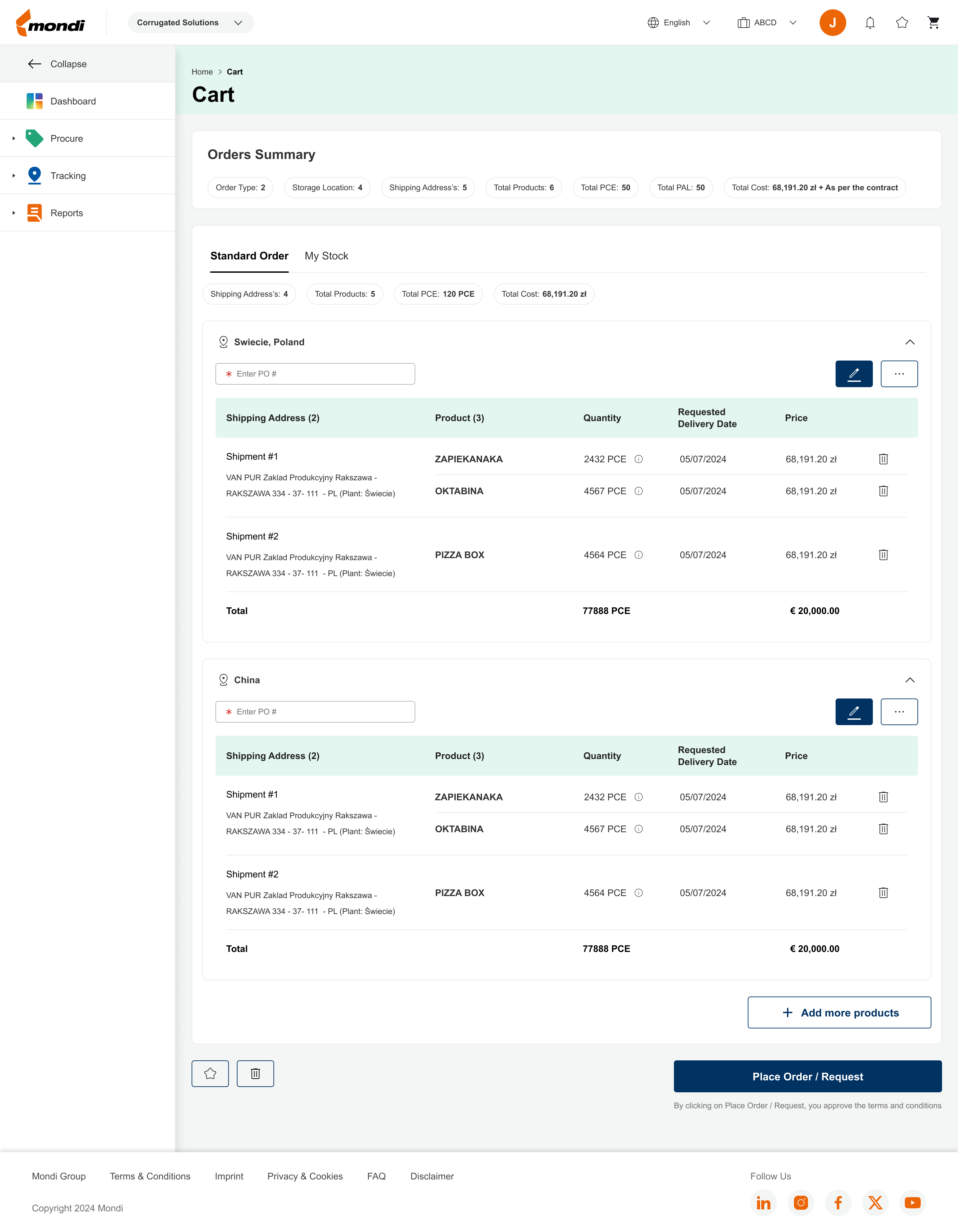Open Corrugated Solutions dropdown
Screen dimensions: 958x1232
point(190,23)
